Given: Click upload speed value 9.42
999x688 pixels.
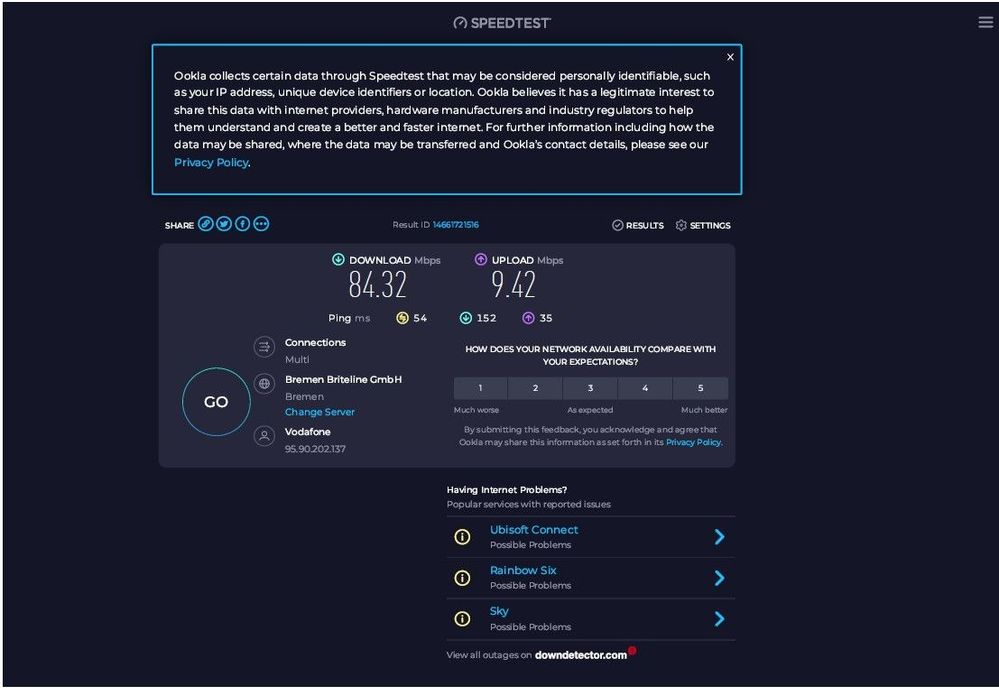Looking at the screenshot, I should (x=513, y=285).
